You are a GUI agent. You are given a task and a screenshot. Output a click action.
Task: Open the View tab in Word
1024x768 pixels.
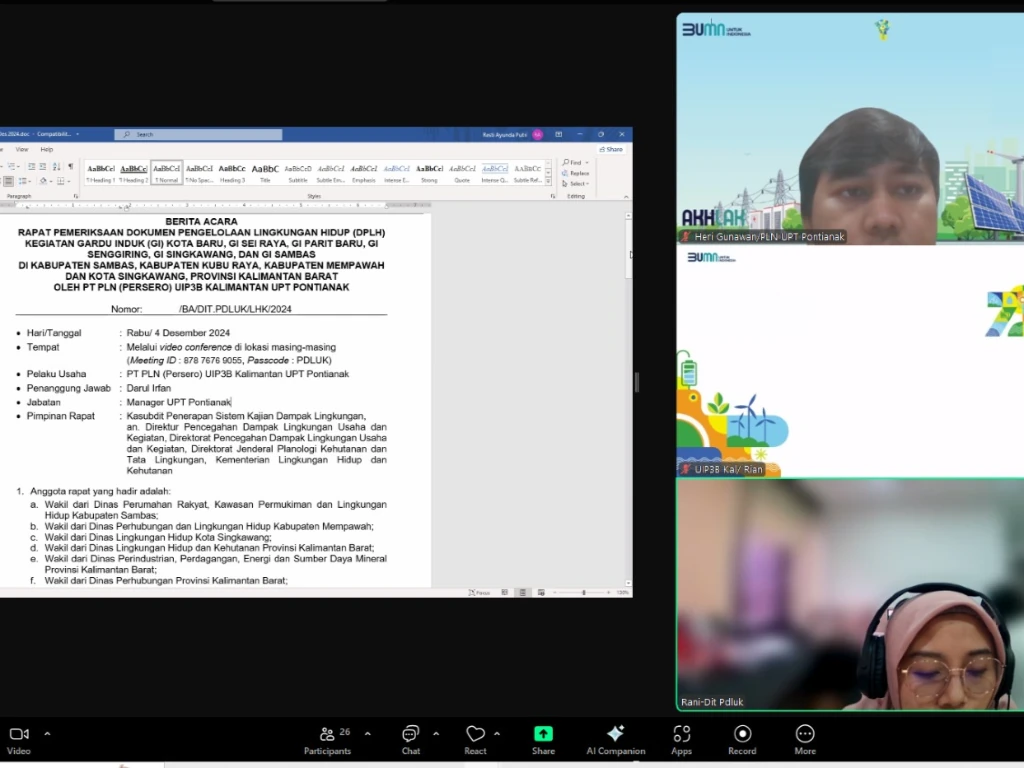(x=21, y=149)
